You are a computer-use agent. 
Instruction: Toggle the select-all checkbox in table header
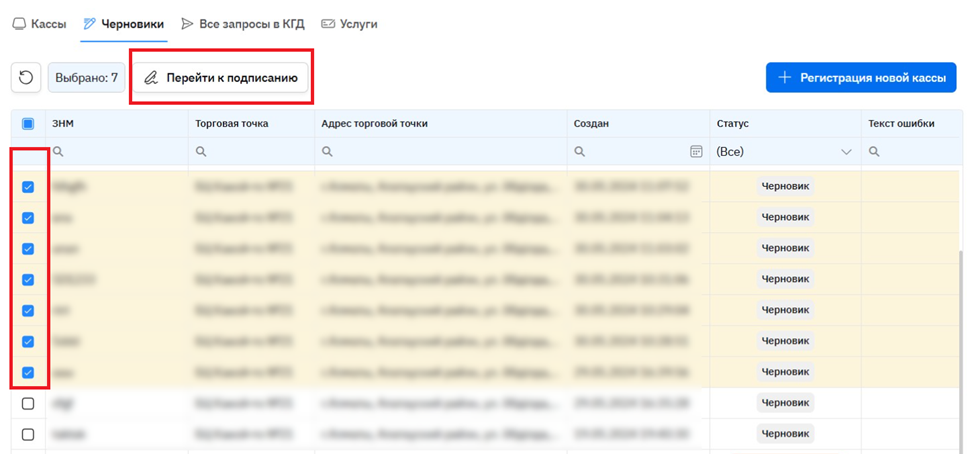tap(28, 124)
